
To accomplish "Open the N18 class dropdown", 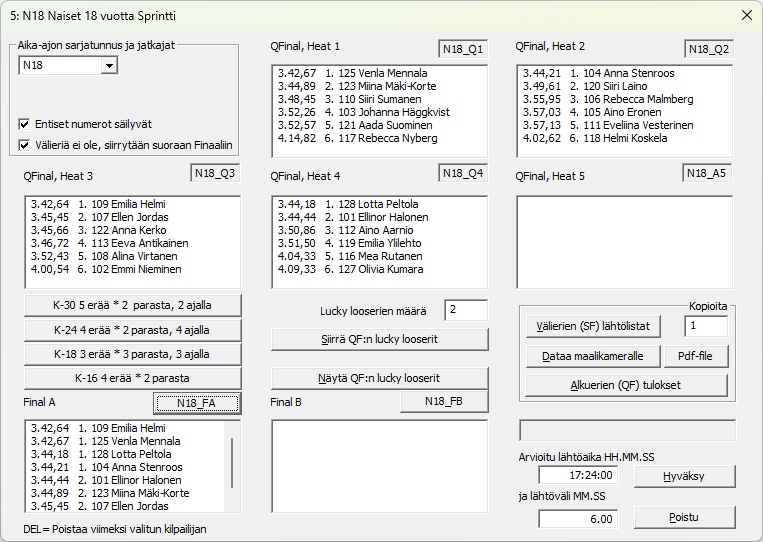I will pyautogui.click(x=109, y=66).
